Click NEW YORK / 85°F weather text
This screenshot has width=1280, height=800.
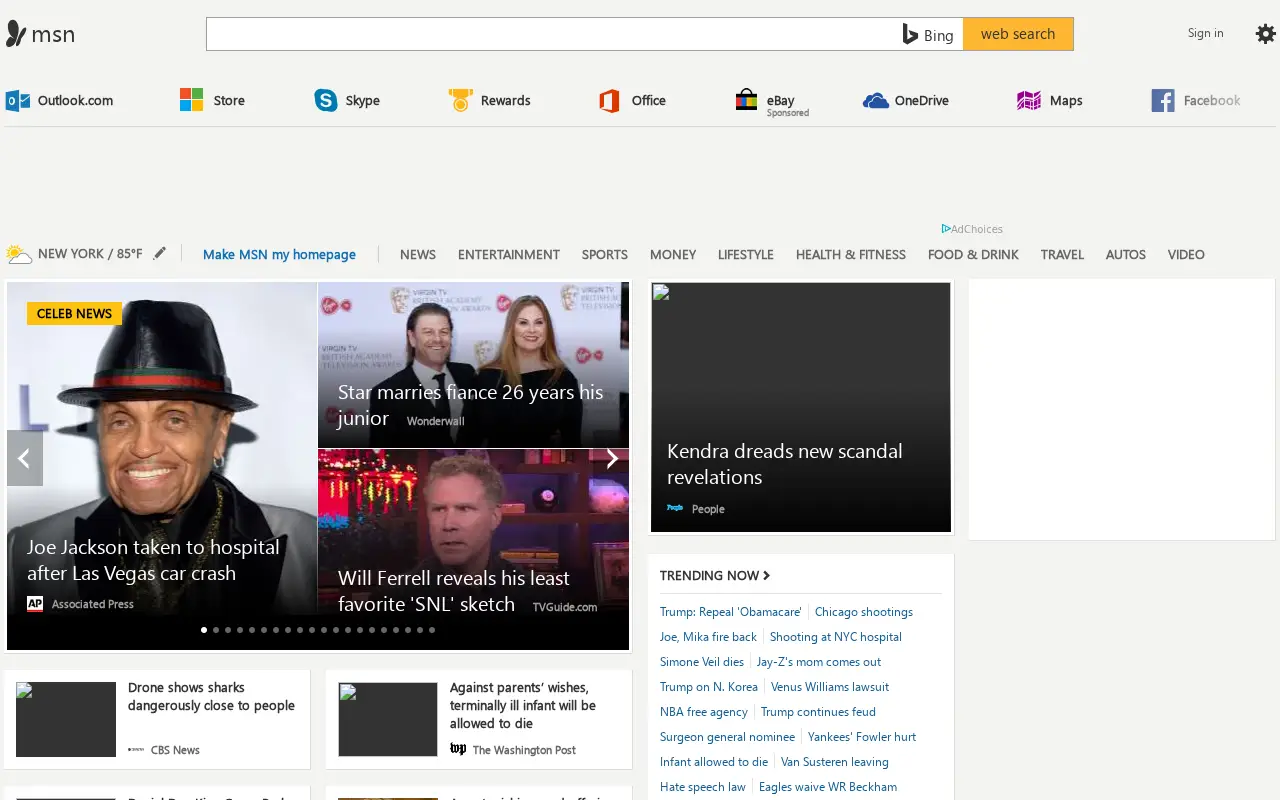[x=90, y=253]
